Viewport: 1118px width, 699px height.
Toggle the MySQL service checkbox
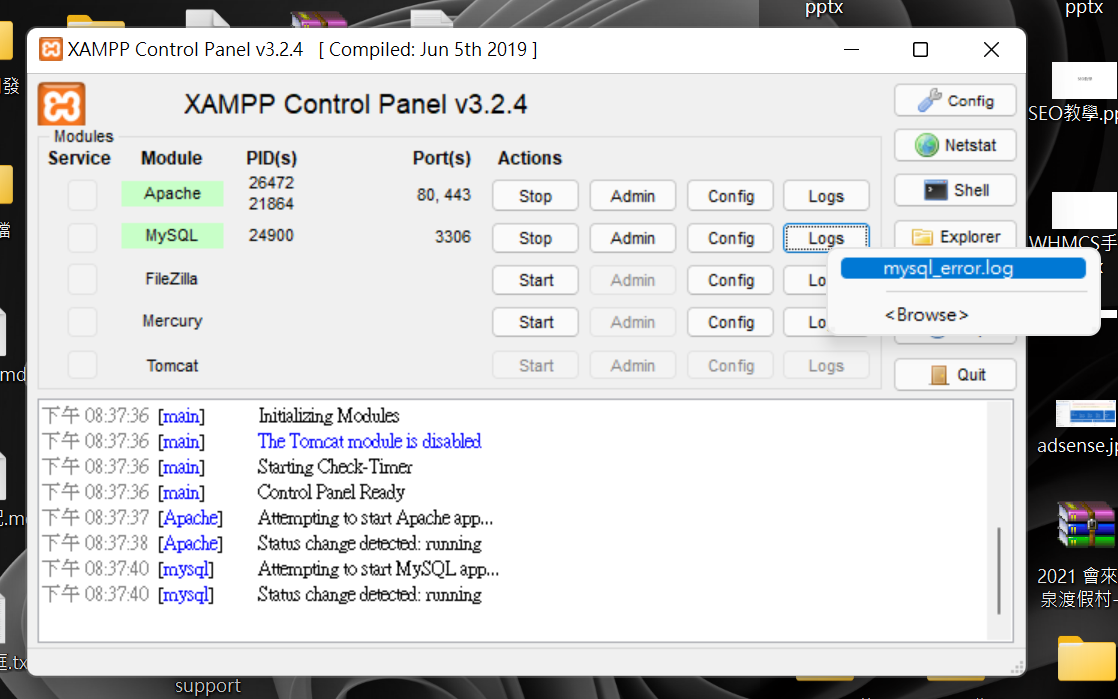pyautogui.click(x=82, y=238)
